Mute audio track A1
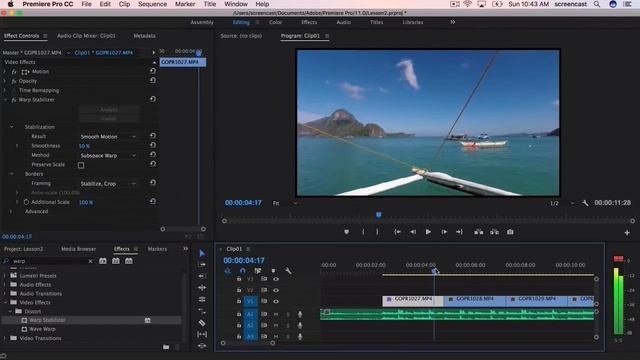Image resolution: width=640 pixels, height=360 pixels. coord(276,314)
